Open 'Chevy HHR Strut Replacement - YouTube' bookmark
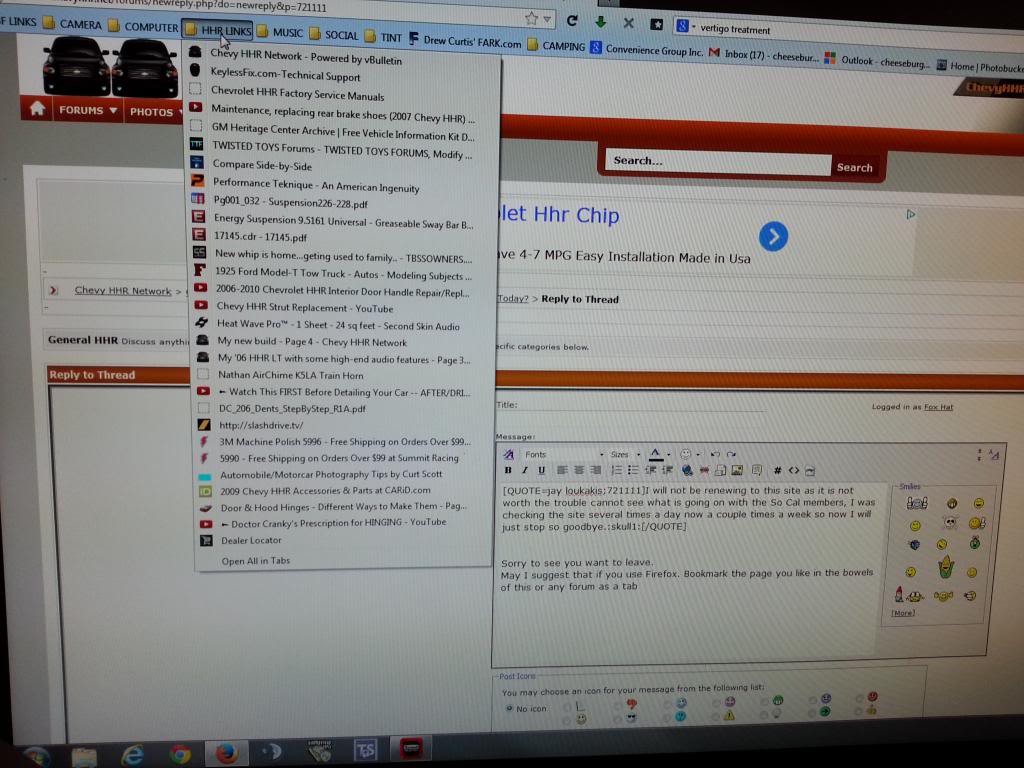 (x=304, y=307)
